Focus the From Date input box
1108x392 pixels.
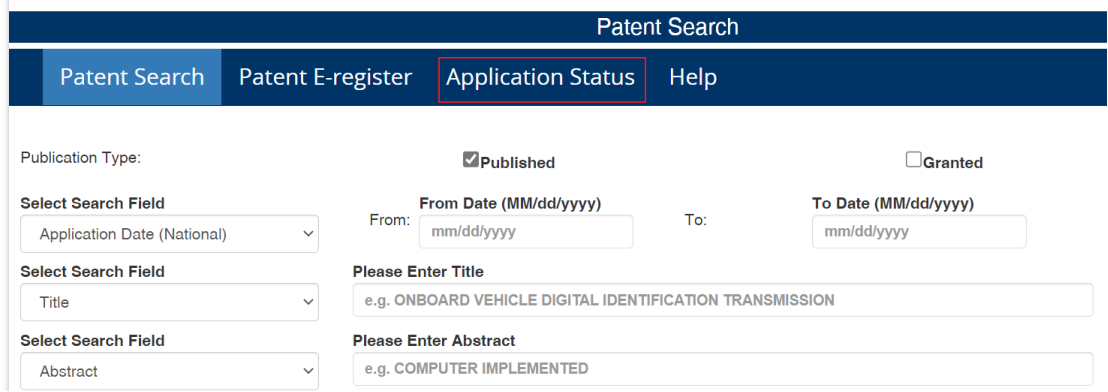click(x=526, y=232)
